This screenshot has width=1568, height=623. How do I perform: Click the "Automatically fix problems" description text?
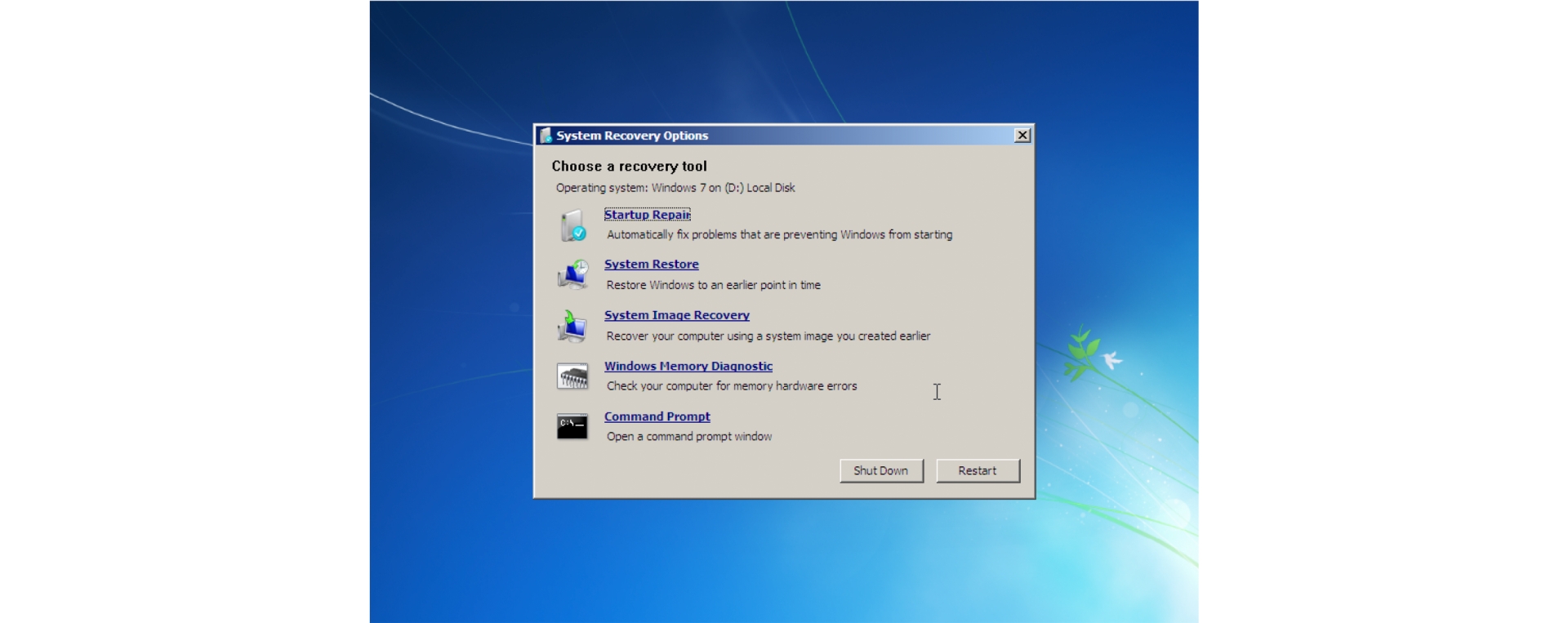[779, 235]
